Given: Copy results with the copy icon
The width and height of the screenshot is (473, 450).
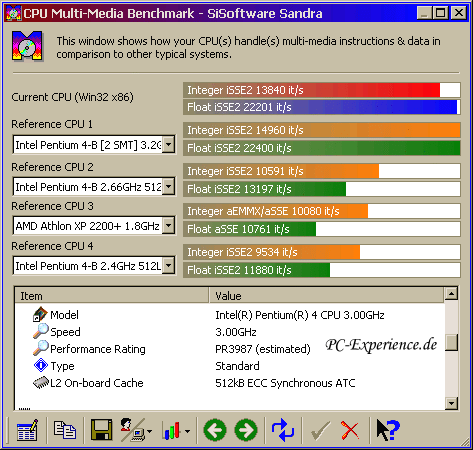Looking at the screenshot, I should (x=65, y=430).
